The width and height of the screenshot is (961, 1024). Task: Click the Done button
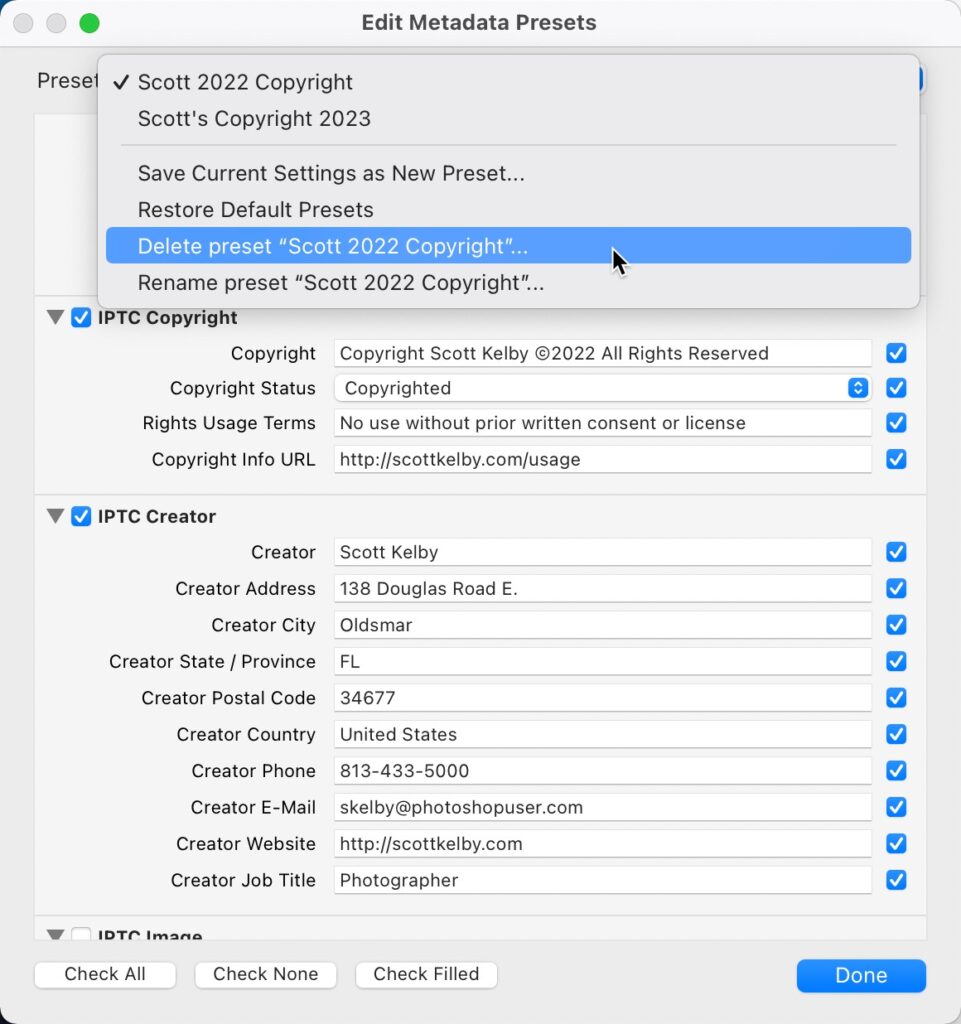coord(861,975)
